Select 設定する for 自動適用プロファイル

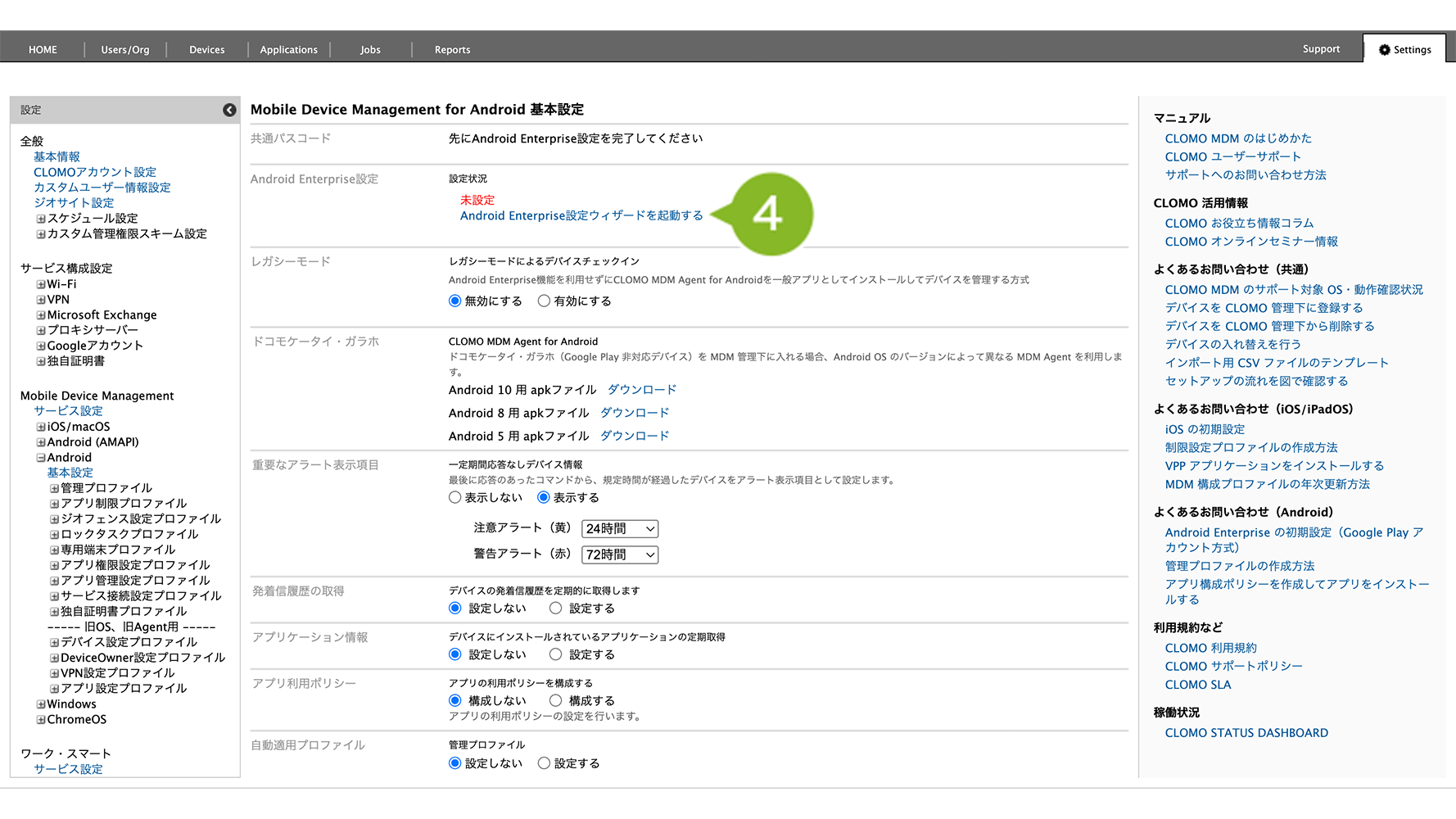544,762
